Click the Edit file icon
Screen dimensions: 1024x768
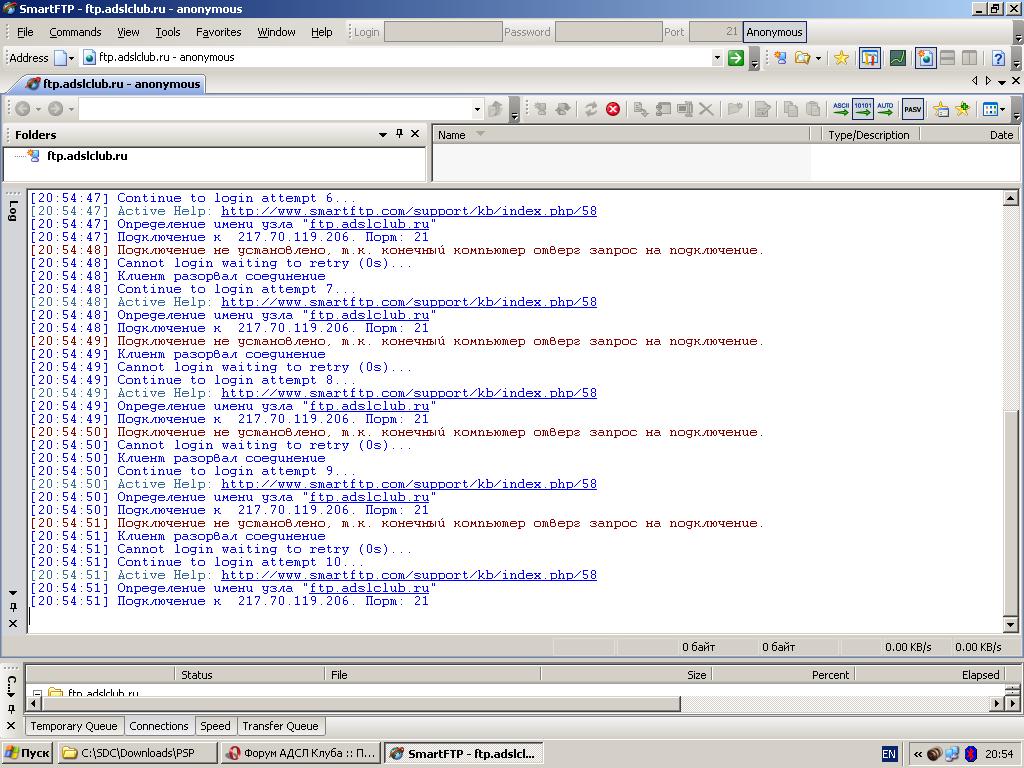coord(762,109)
